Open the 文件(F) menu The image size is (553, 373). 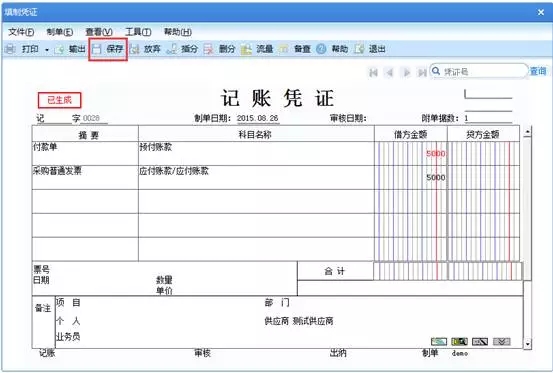[21, 32]
